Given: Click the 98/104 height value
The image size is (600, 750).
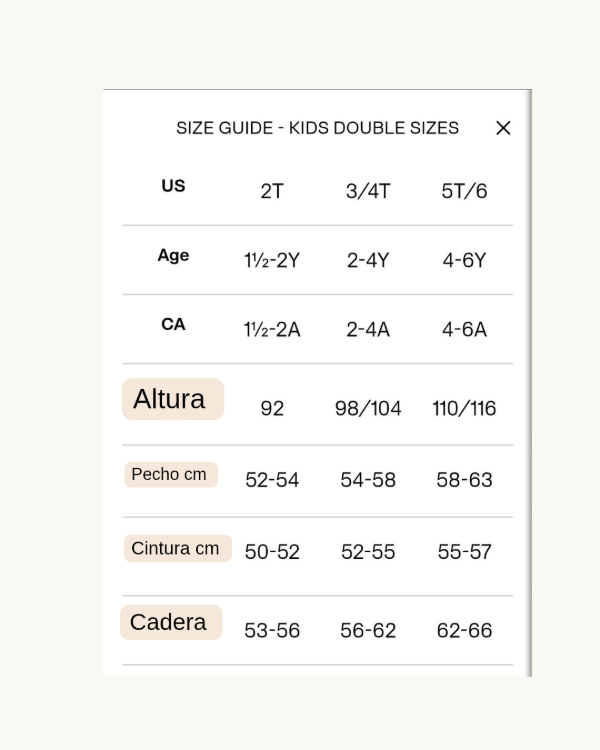Looking at the screenshot, I should (x=368, y=408).
